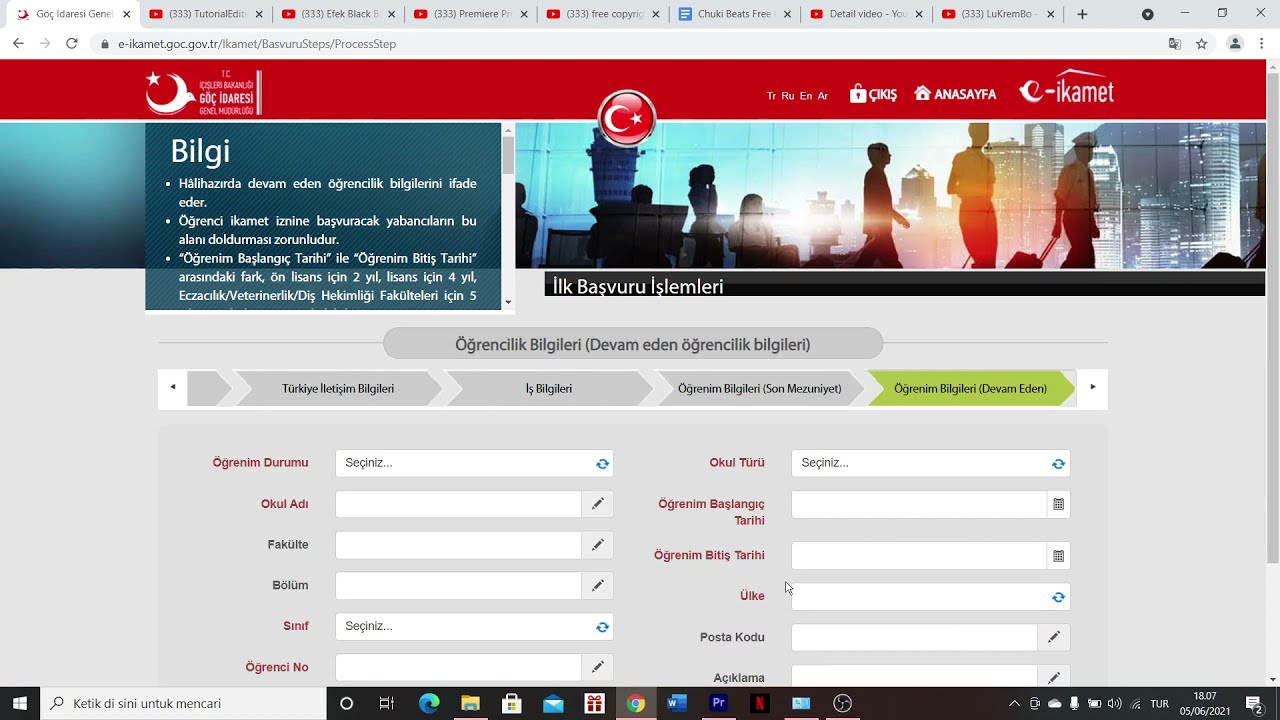This screenshot has width=1280, height=720.
Task: Switch language to Ar
Action: (823, 96)
